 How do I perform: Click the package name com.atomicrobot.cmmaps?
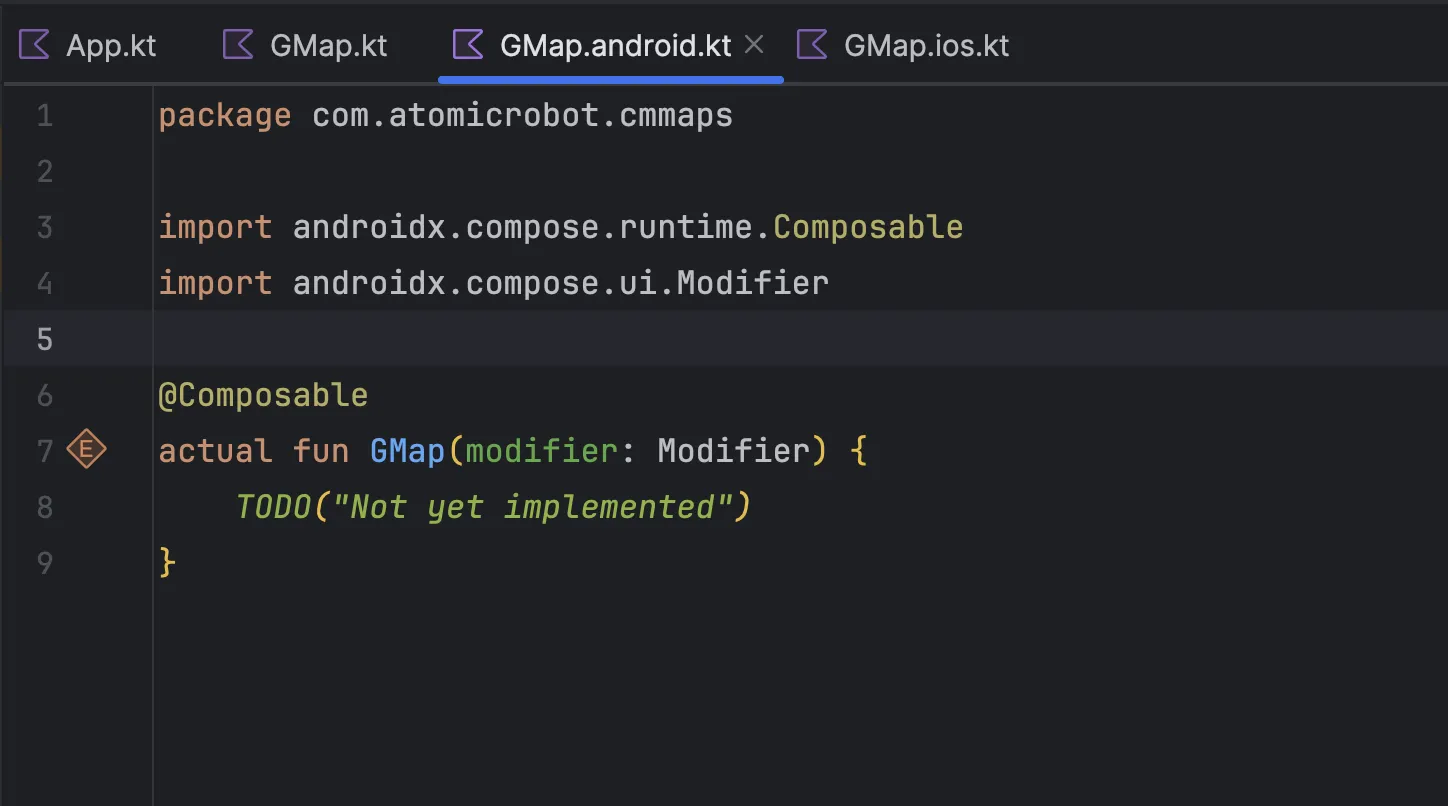(x=520, y=114)
